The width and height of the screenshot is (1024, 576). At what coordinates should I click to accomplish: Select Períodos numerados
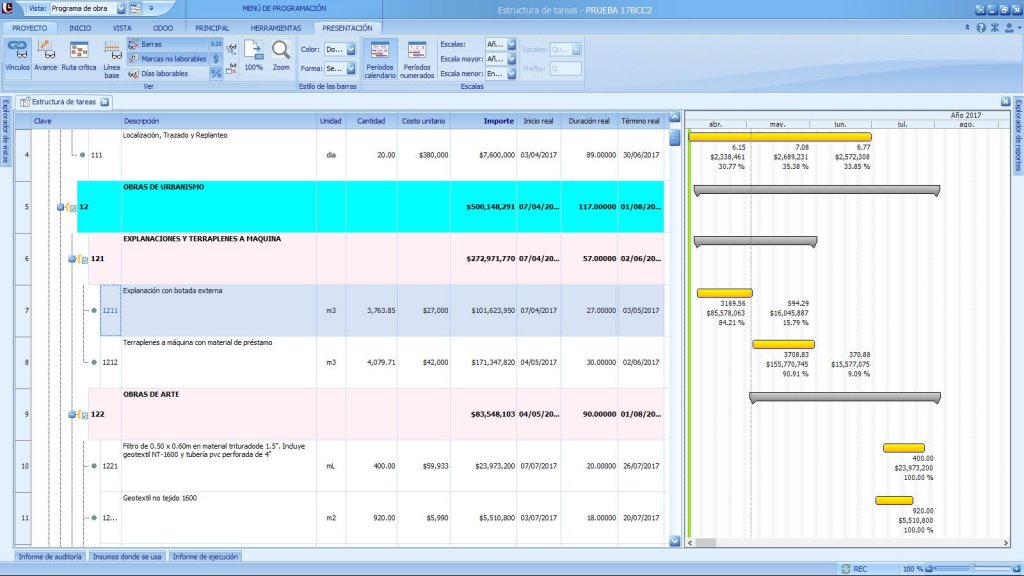pos(417,59)
